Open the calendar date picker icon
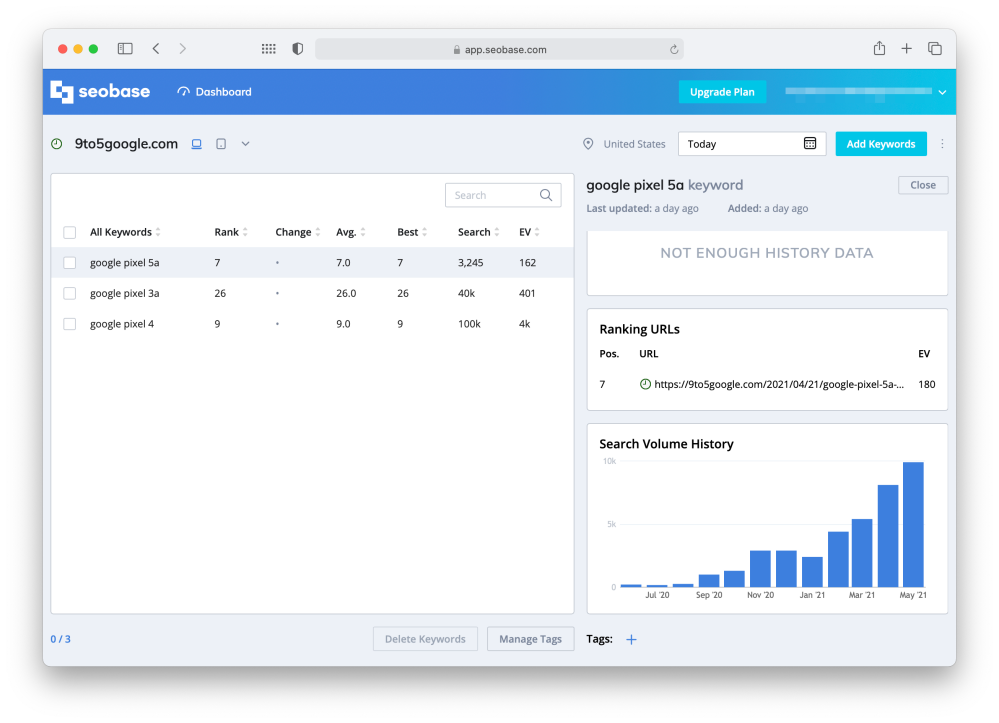999x723 pixels. coord(810,144)
